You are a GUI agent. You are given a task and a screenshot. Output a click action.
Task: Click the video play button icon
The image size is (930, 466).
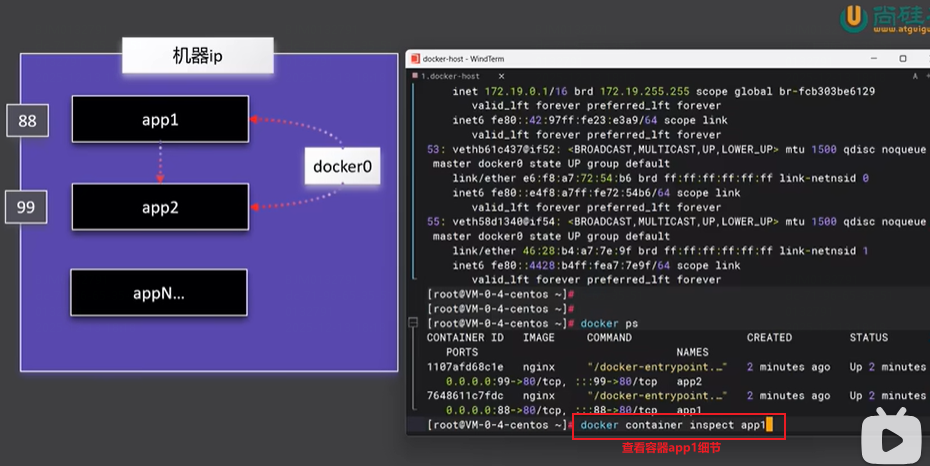tap(892, 439)
